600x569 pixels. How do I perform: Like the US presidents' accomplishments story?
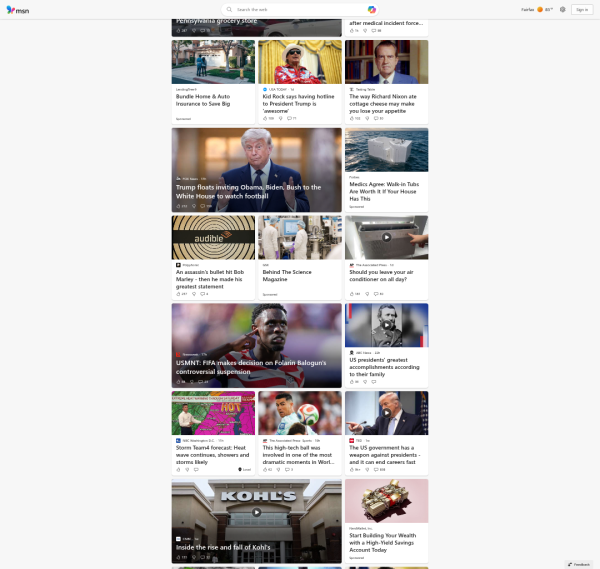tap(352, 382)
